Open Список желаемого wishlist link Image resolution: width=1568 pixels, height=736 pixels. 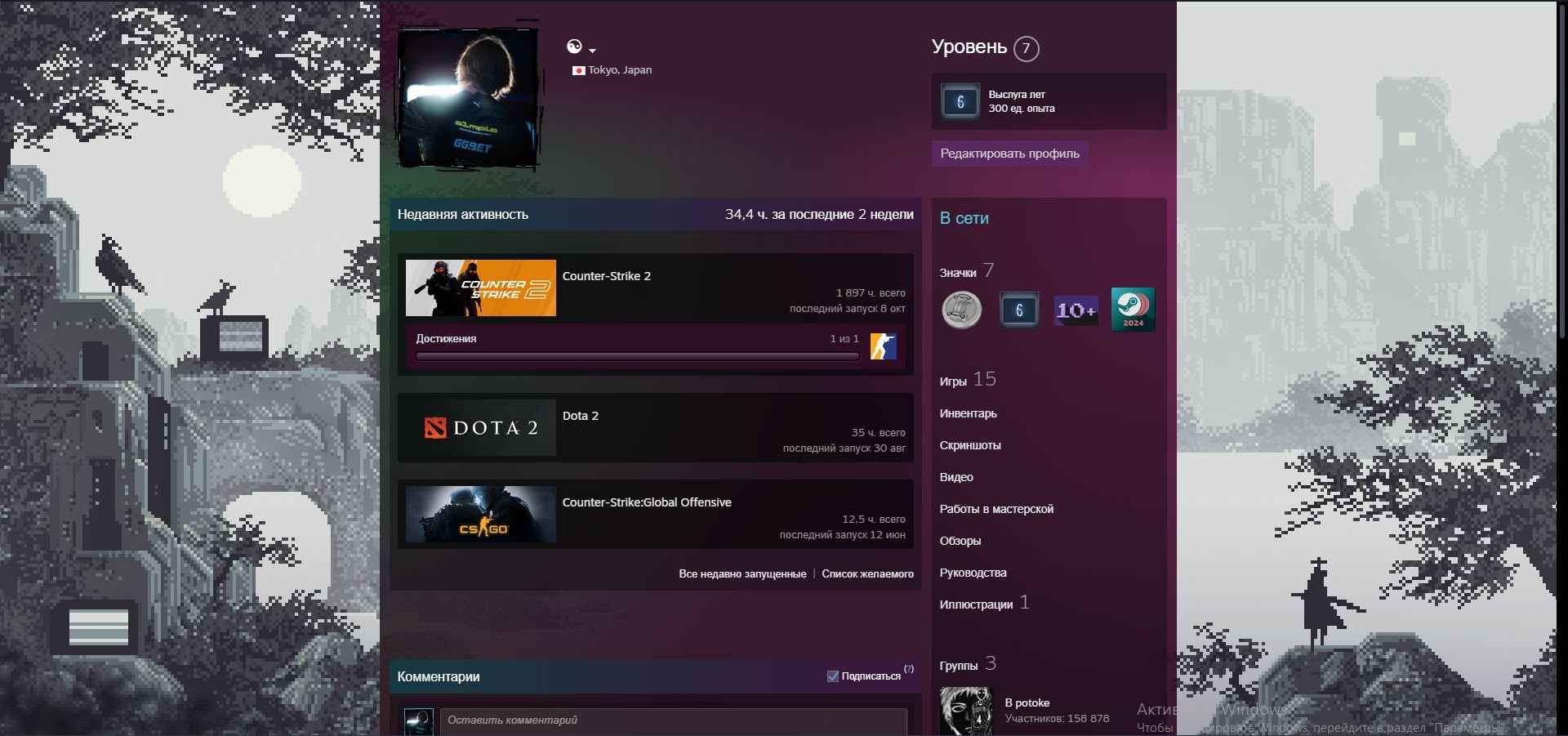pos(867,574)
